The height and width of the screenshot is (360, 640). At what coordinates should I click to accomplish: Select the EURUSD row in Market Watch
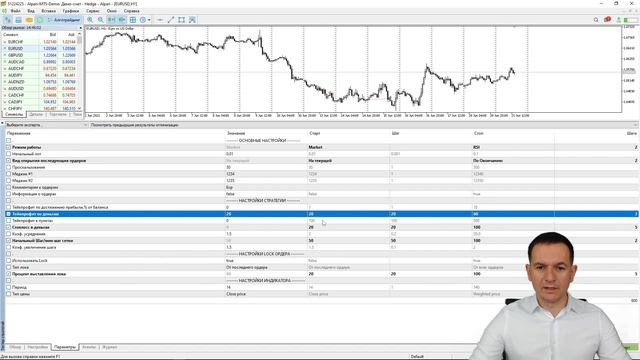pyautogui.click(x=40, y=49)
